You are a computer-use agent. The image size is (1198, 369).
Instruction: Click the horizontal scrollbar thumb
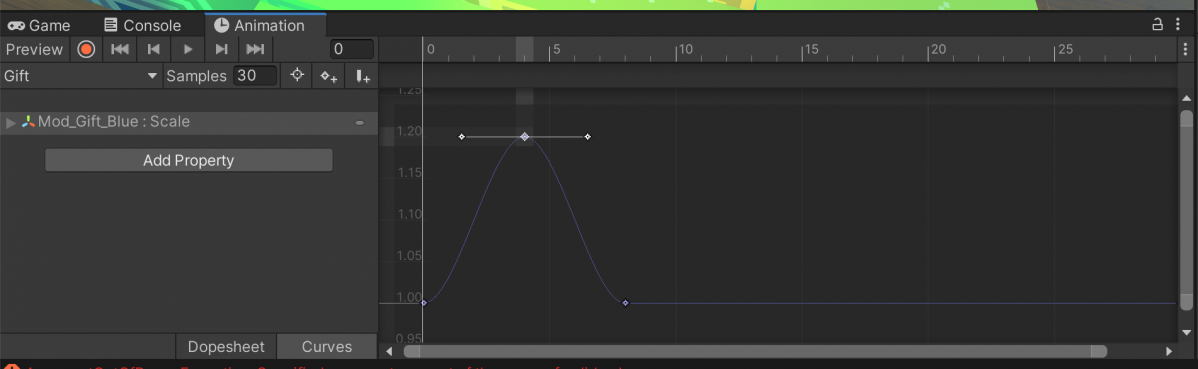tap(755, 351)
